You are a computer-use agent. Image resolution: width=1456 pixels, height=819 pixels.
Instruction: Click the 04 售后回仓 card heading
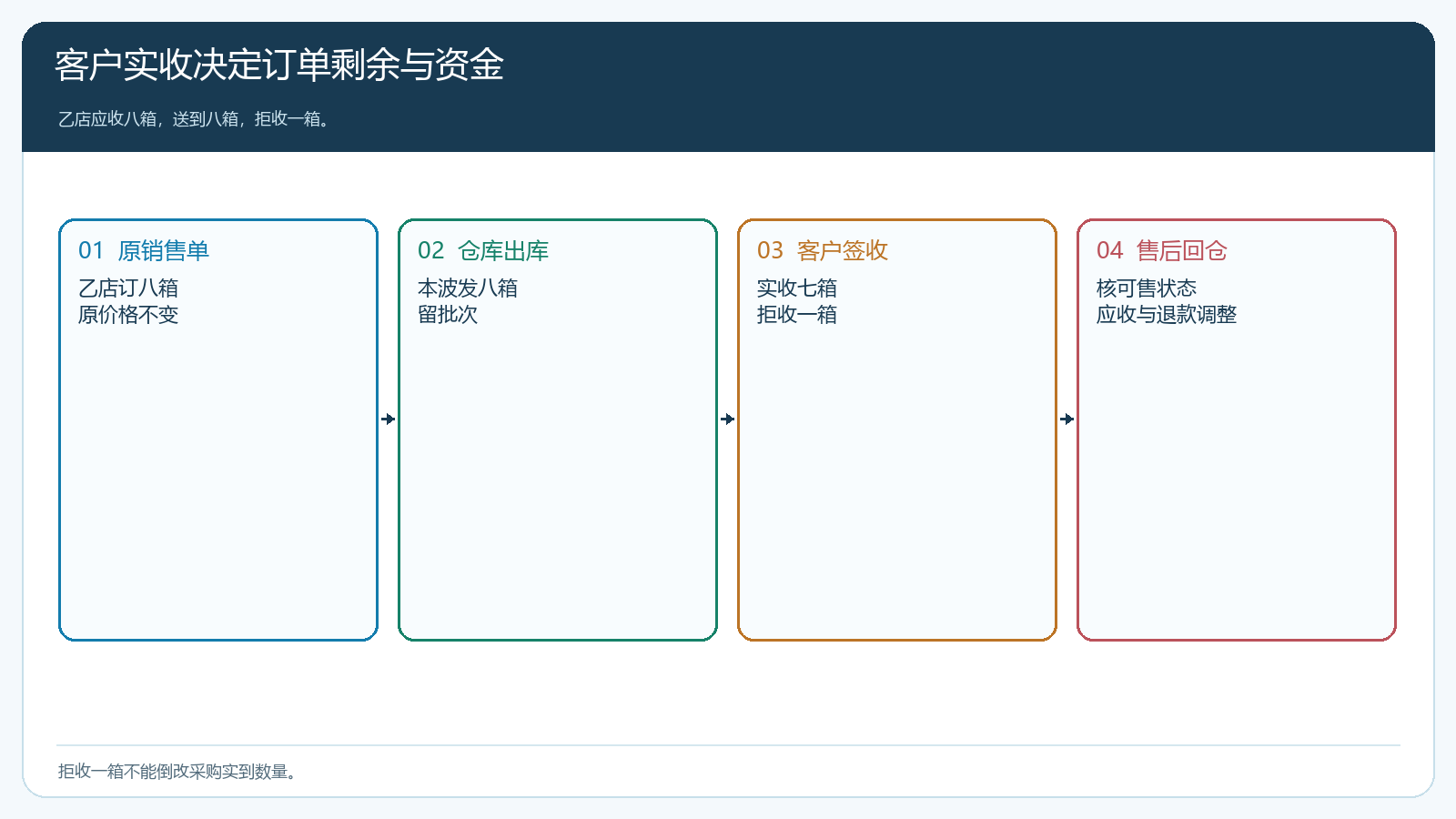[1162, 250]
